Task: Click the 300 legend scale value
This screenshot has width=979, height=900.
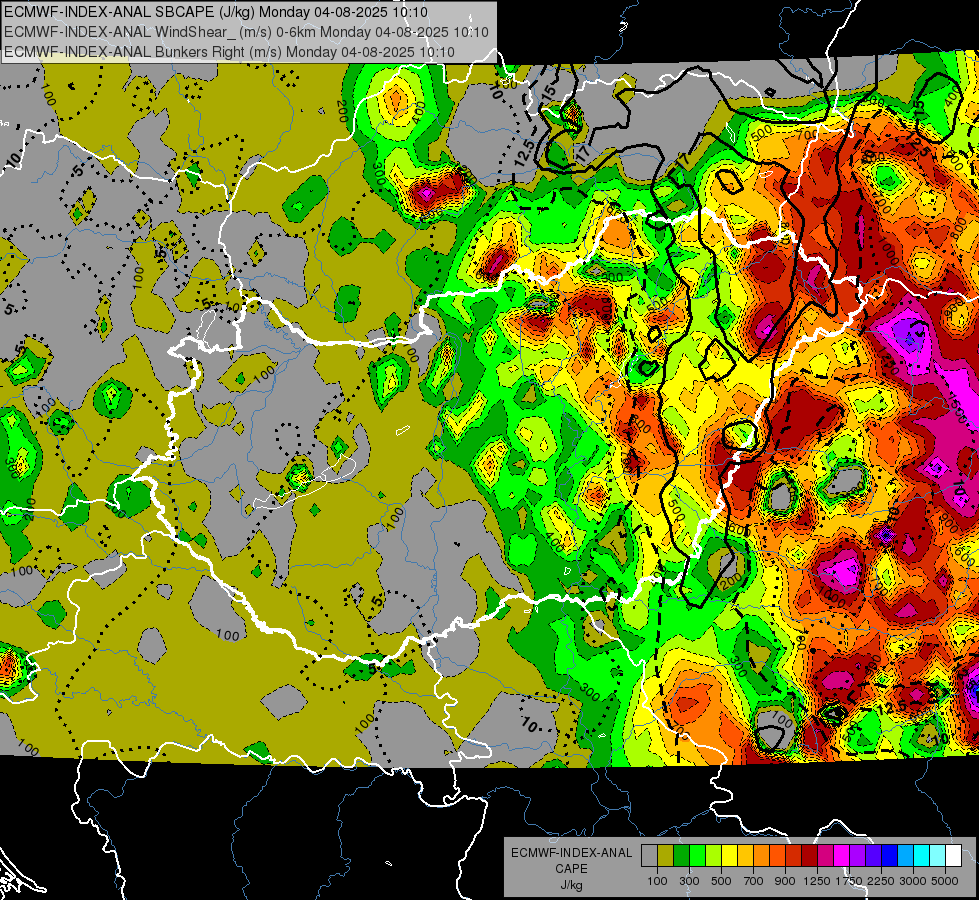Action: click(689, 881)
